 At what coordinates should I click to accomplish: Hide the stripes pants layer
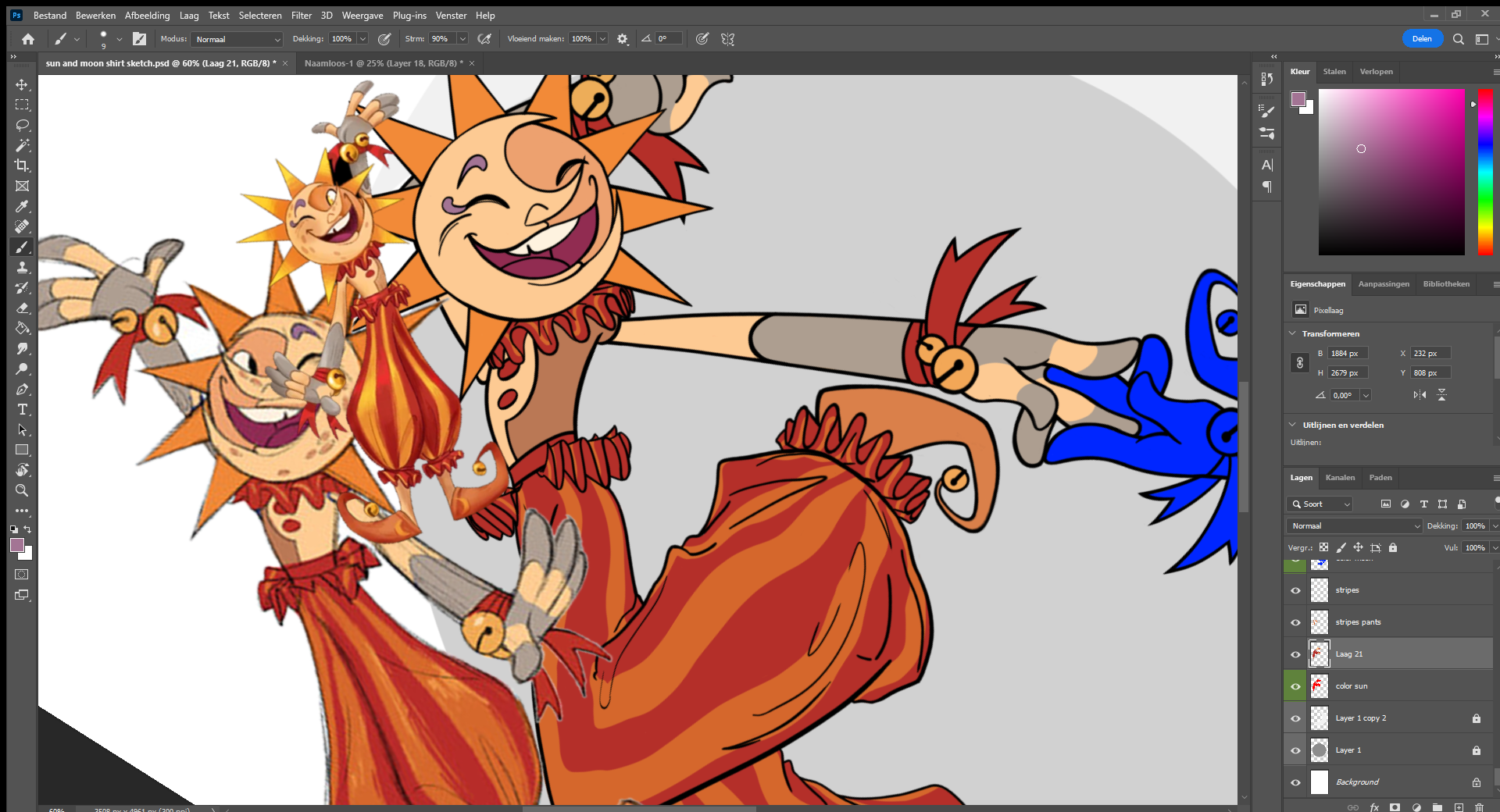(1295, 622)
